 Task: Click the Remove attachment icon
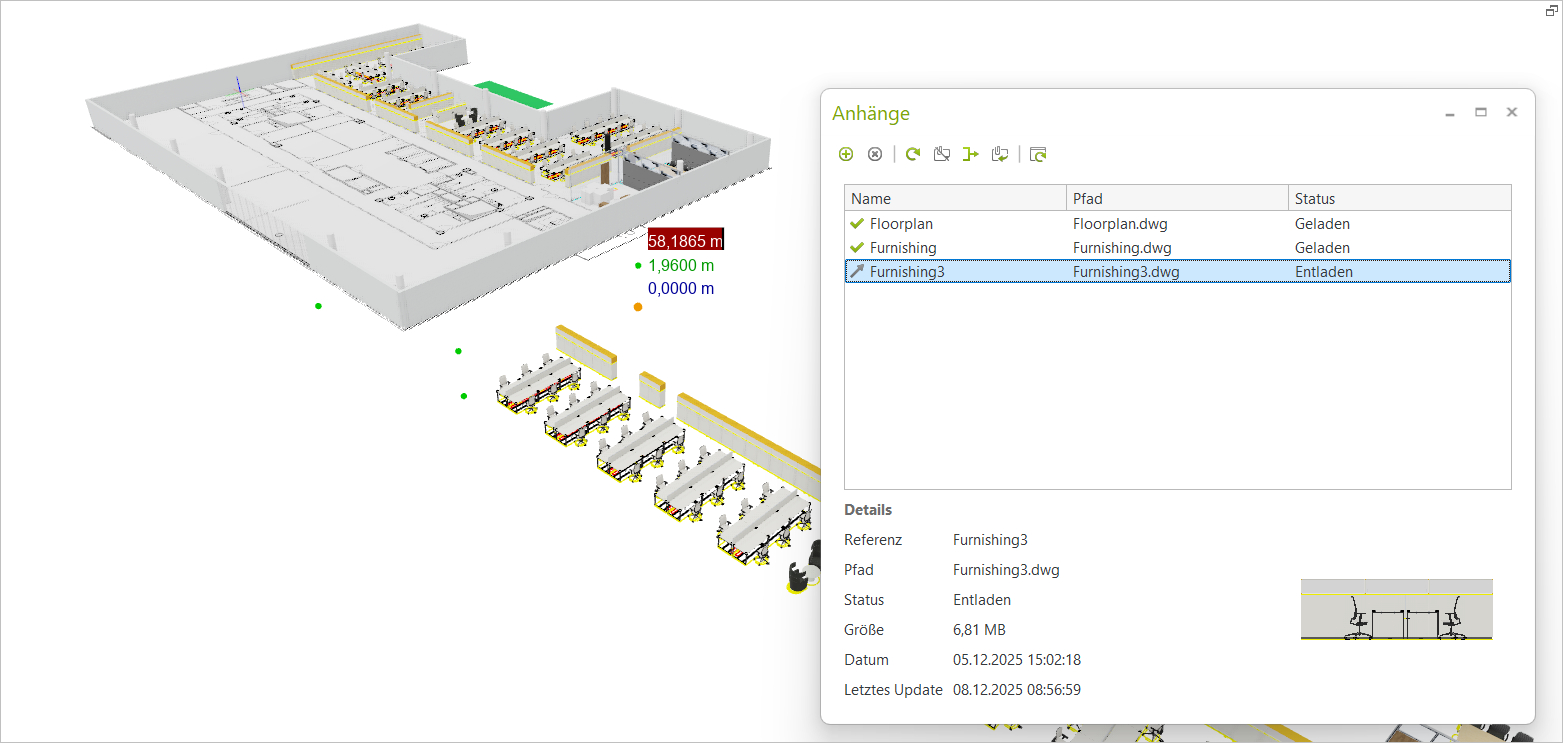tap(875, 154)
